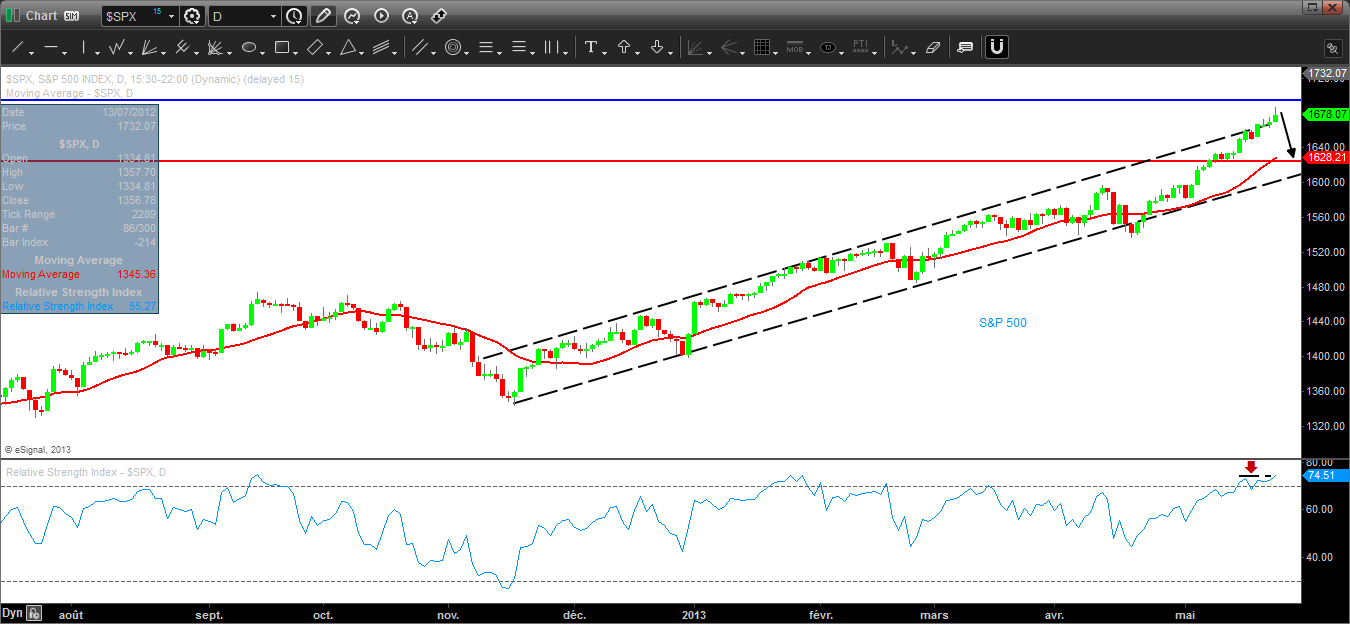Click the 1600.00 price axis value
Screen dimensions: 1350x624
pos(1325,182)
